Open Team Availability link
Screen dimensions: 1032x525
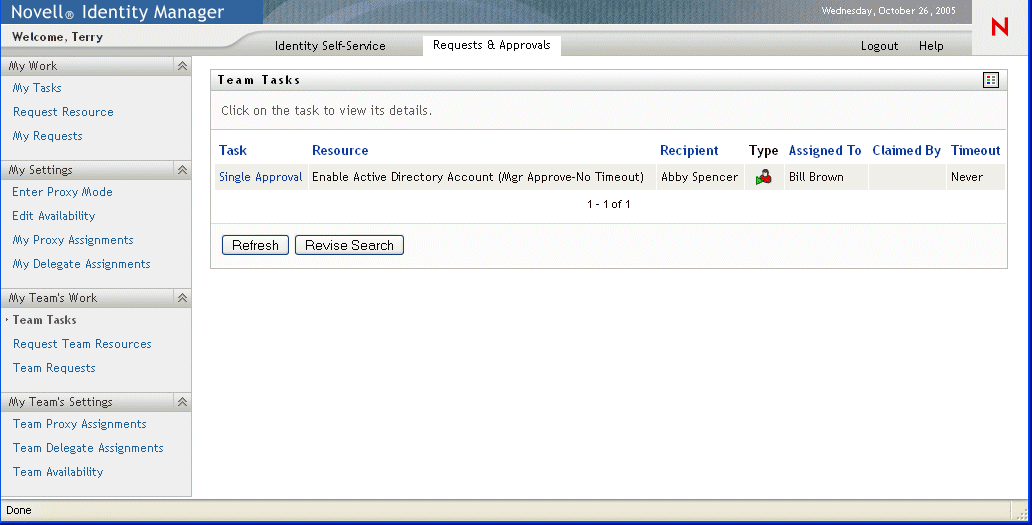58,472
